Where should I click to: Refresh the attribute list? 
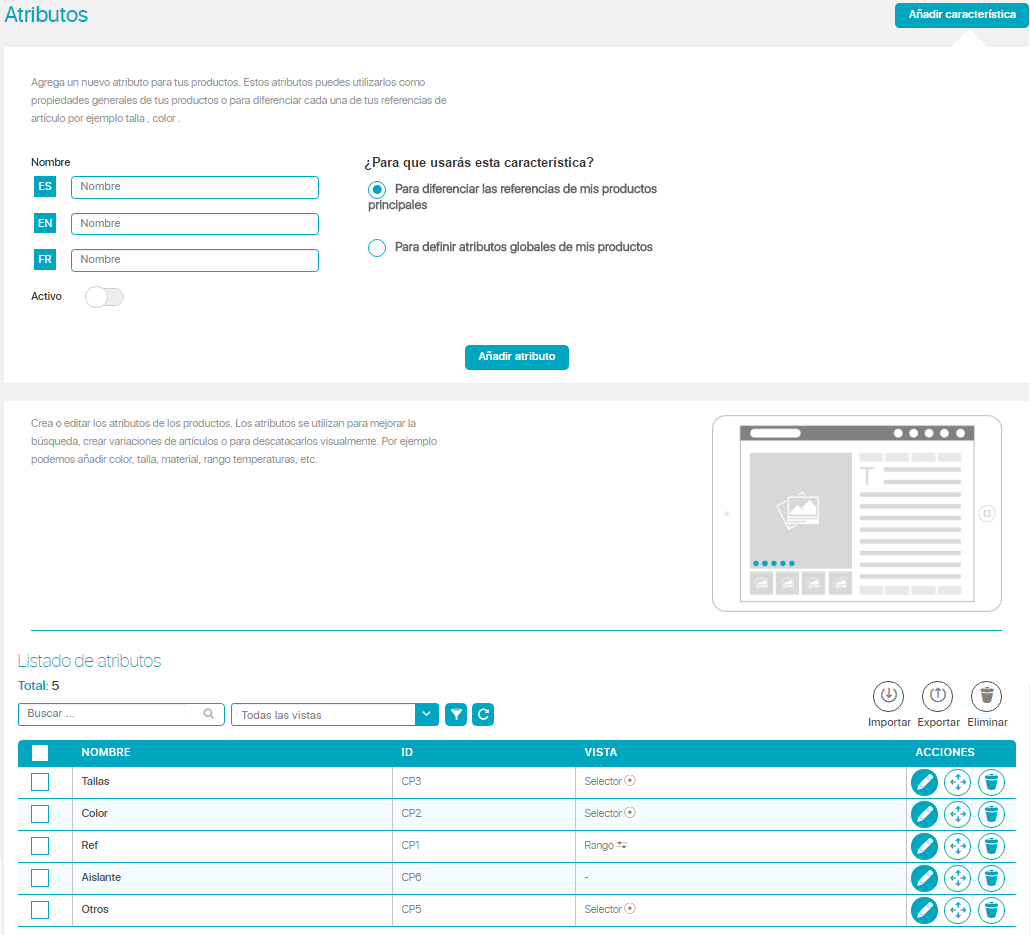[483, 714]
